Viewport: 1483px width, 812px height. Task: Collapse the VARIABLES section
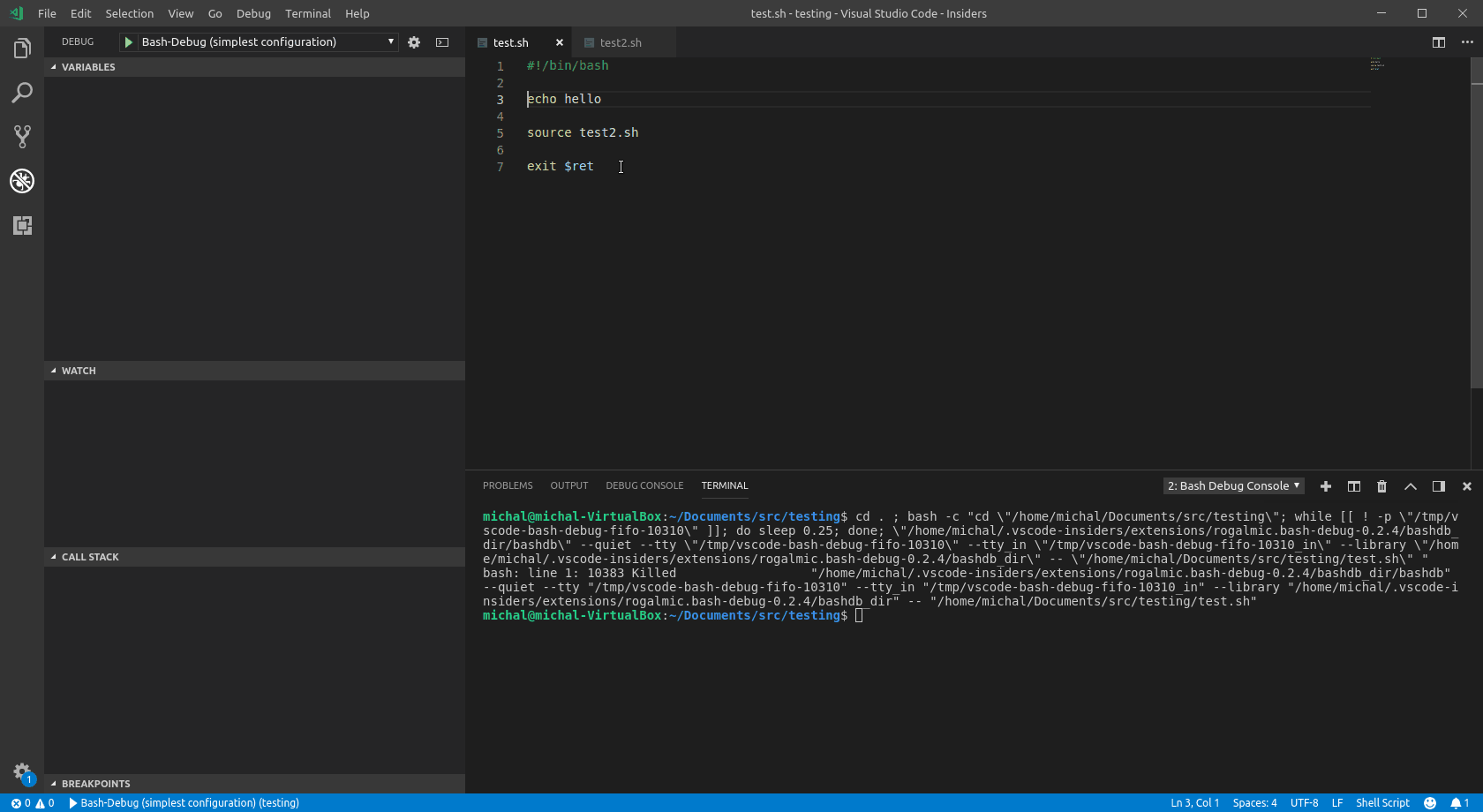(86, 66)
